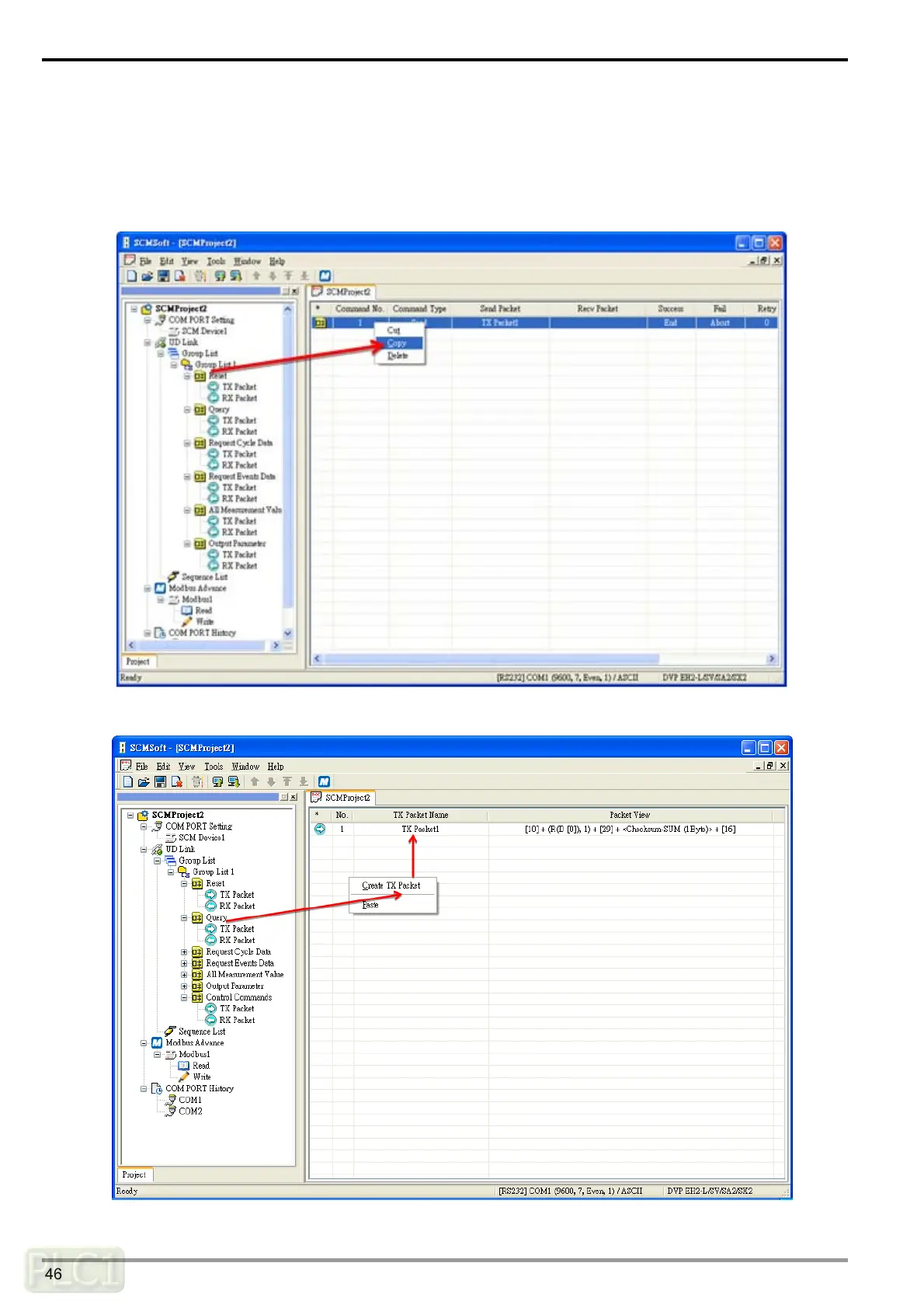Open Help menu in lower window
924x1308 pixels.
[x=276, y=767]
